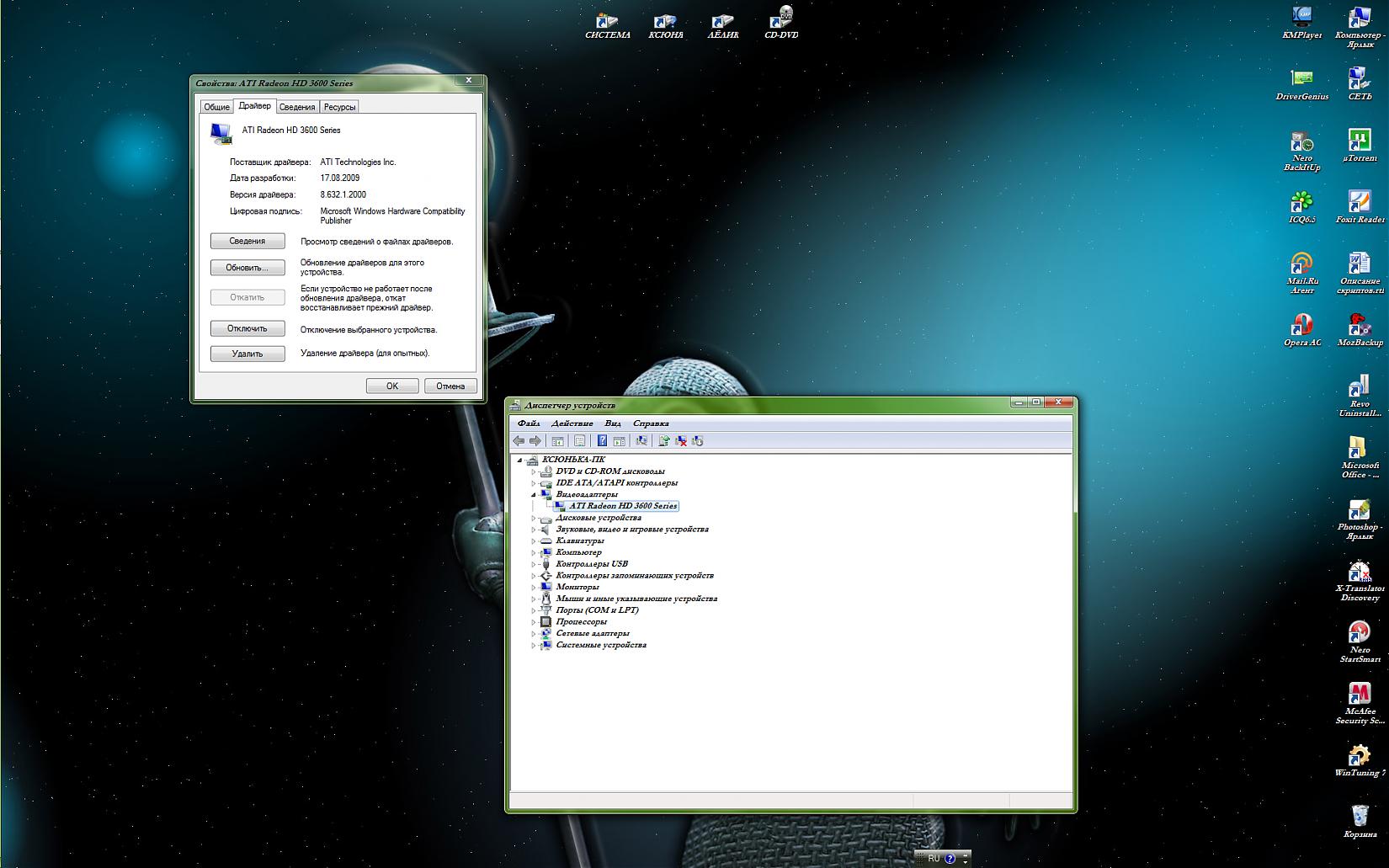Switch to the Сведения tab
The width and height of the screenshot is (1389, 868).
point(297,107)
